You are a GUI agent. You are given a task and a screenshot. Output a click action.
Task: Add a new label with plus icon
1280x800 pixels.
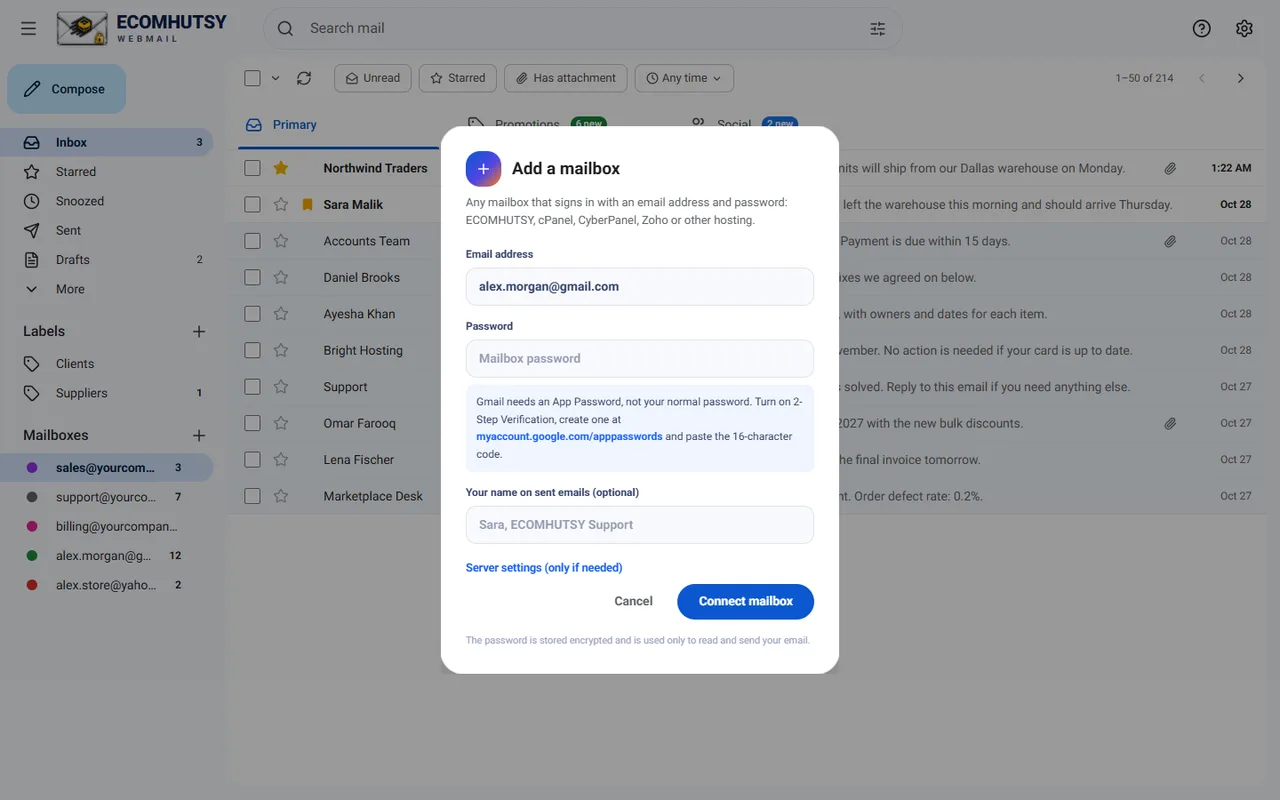[x=199, y=331]
